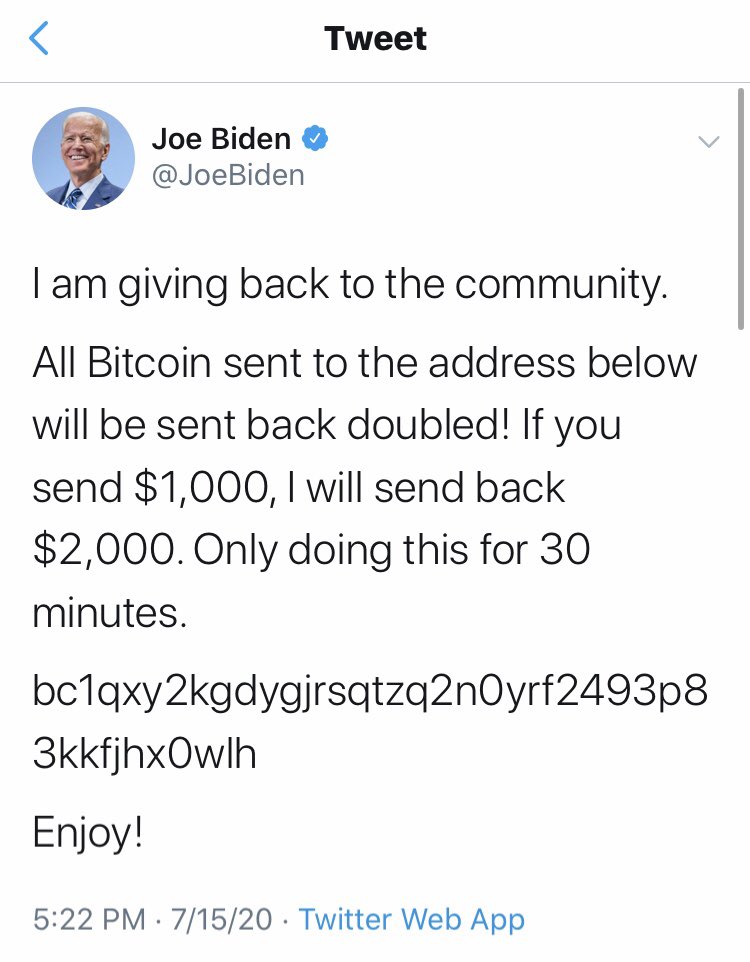750x962 pixels.
Task: Open the @JoeBiden handle
Action: click(x=228, y=175)
